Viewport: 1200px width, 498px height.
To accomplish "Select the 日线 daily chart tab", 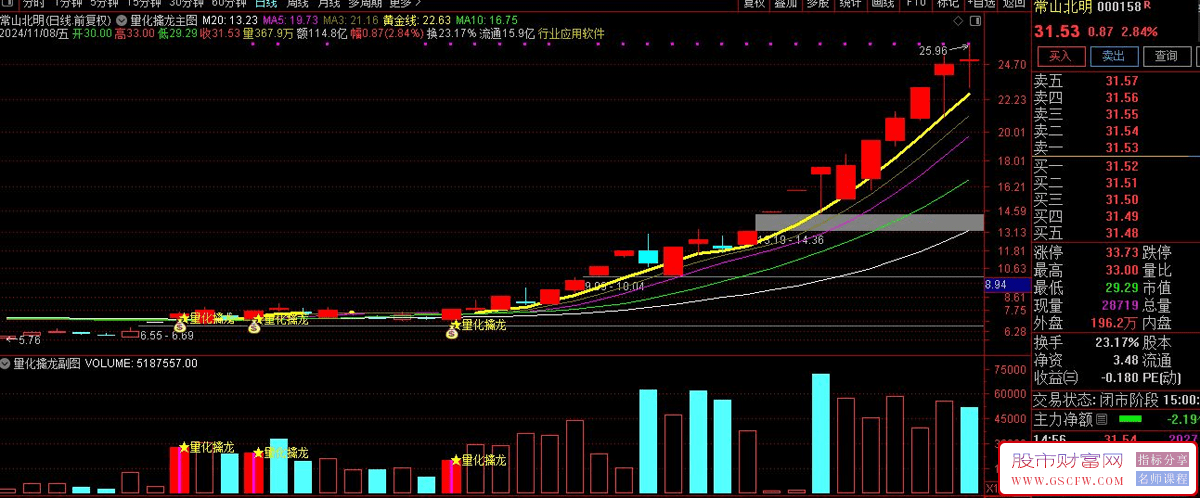I will pos(267,3).
